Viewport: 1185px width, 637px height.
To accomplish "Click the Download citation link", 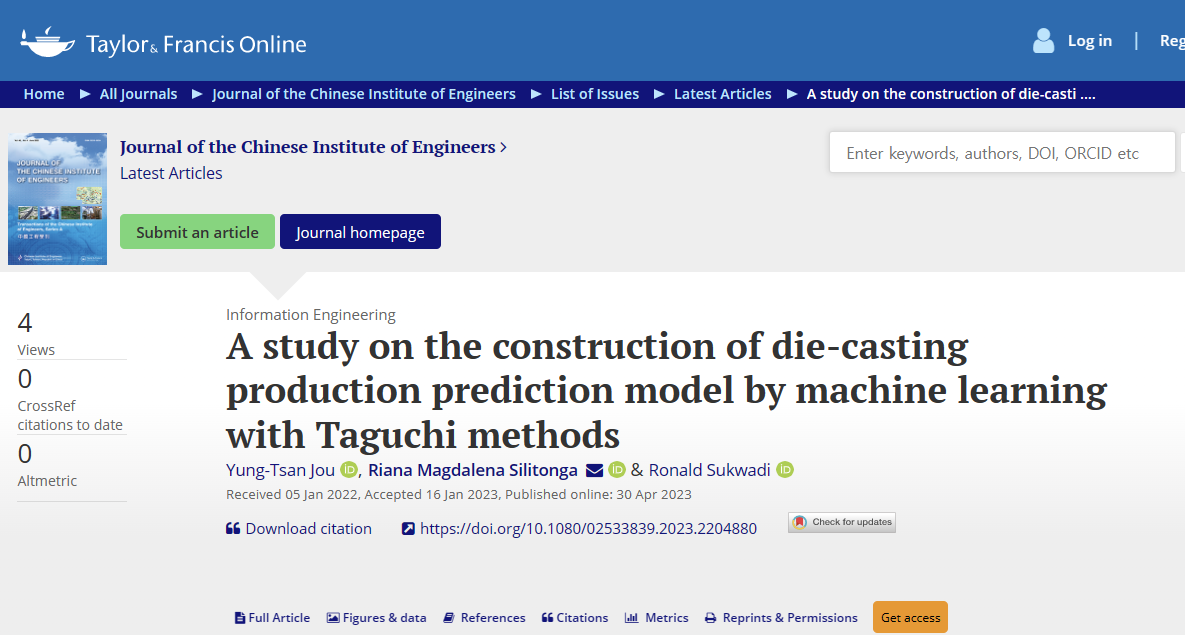I will tap(299, 528).
